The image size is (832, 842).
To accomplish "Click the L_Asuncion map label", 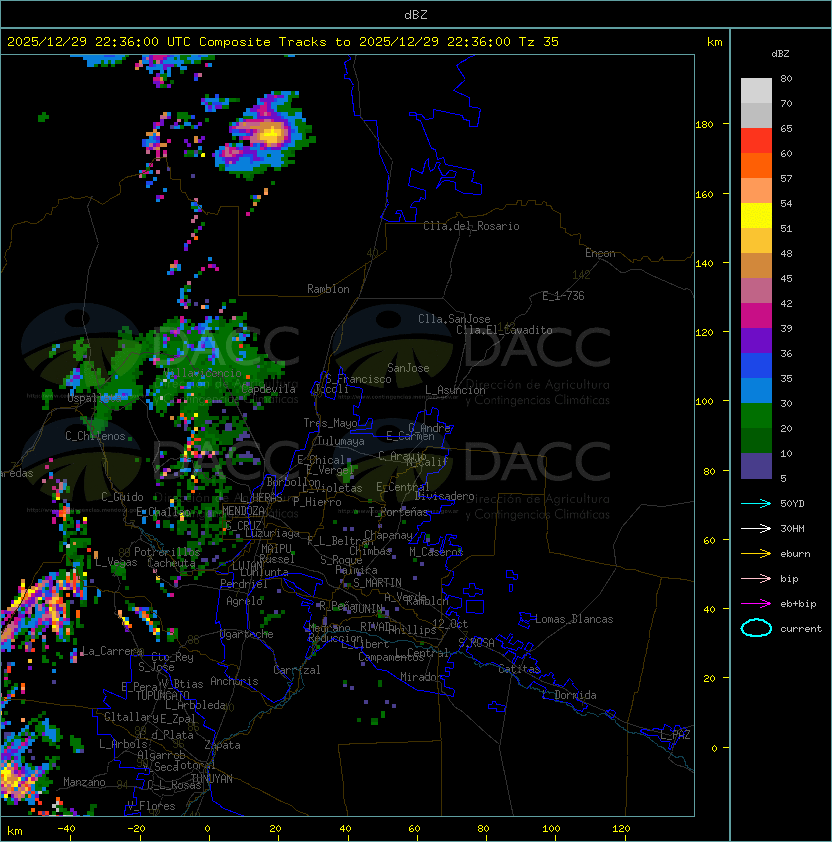I will pyautogui.click(x=455, y=390).
